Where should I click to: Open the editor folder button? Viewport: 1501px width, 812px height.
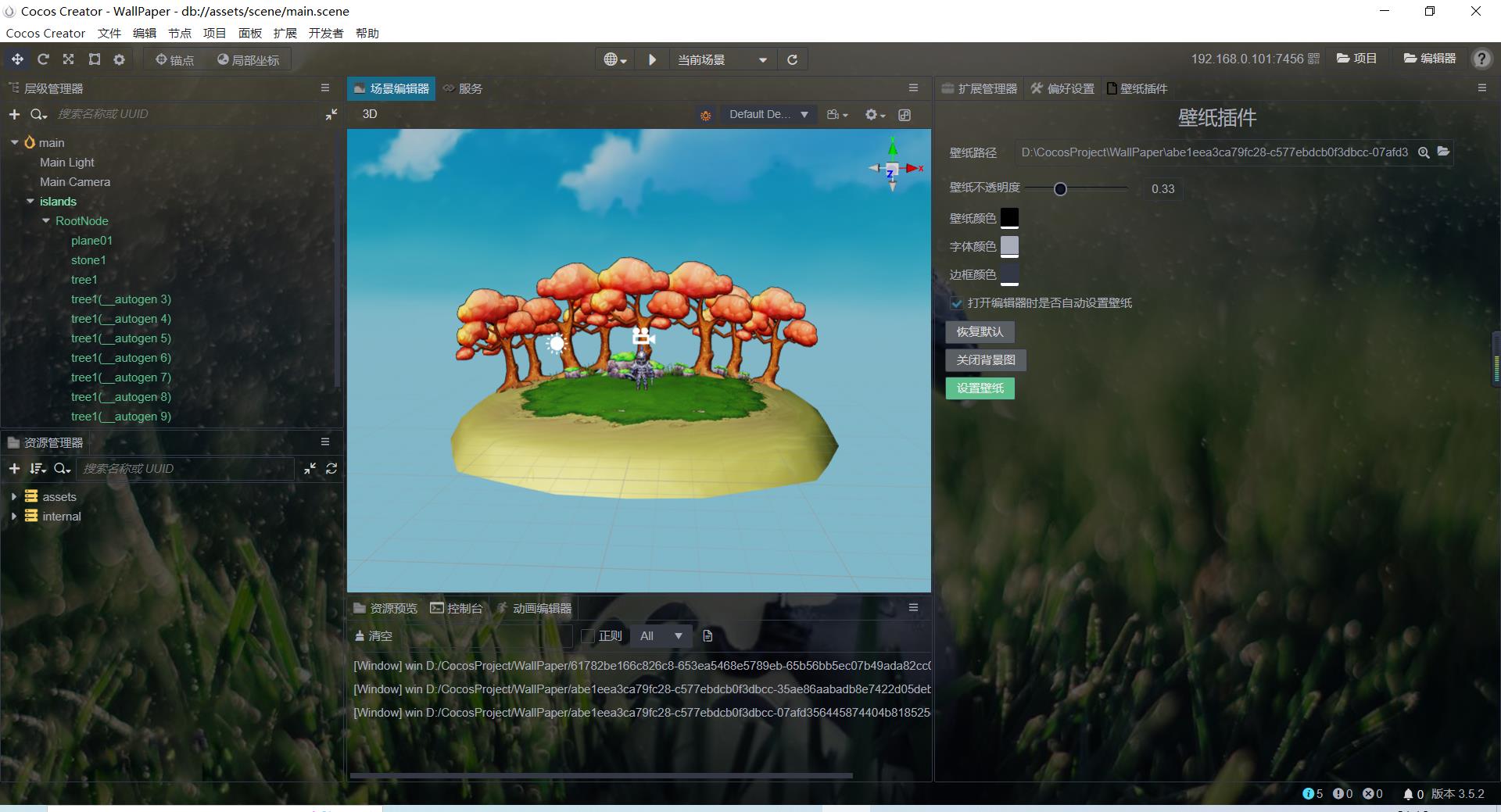[1429, 59]
